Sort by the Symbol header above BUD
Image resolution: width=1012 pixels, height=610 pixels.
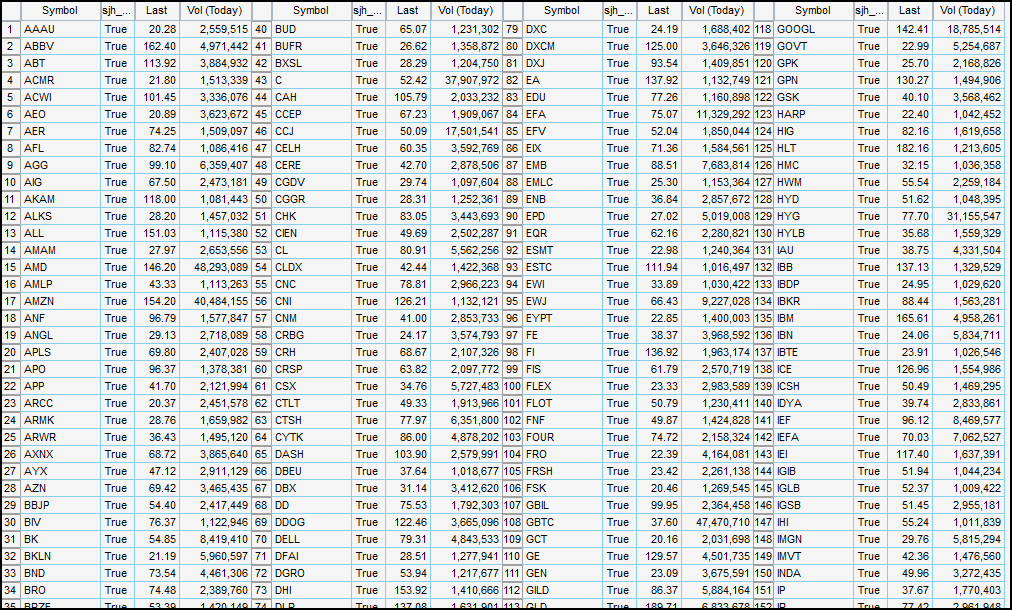[311, 10]
